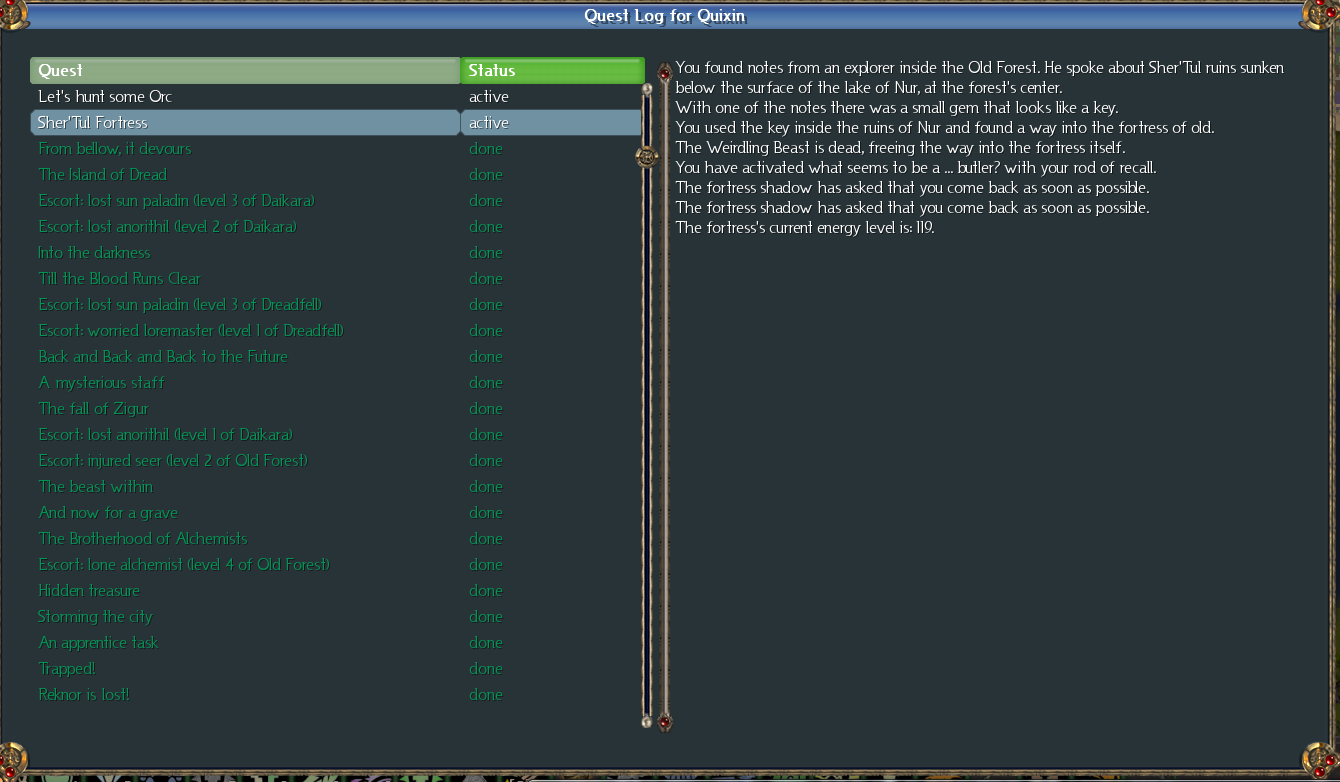Click the Weirdling Beast description line
1340x782 pixels.
point(900,148)
